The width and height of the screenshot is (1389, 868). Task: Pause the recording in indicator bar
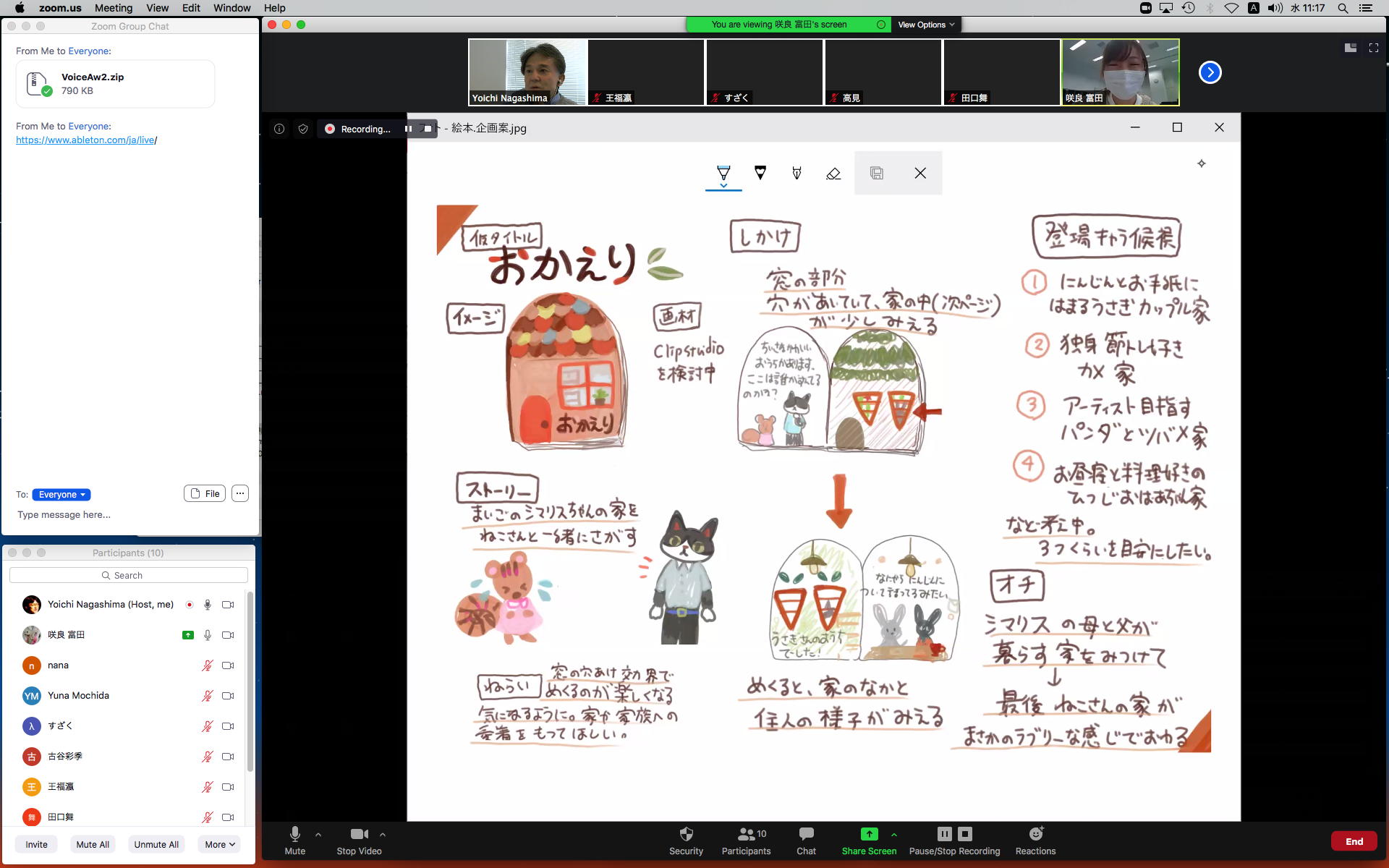point(409,129)
